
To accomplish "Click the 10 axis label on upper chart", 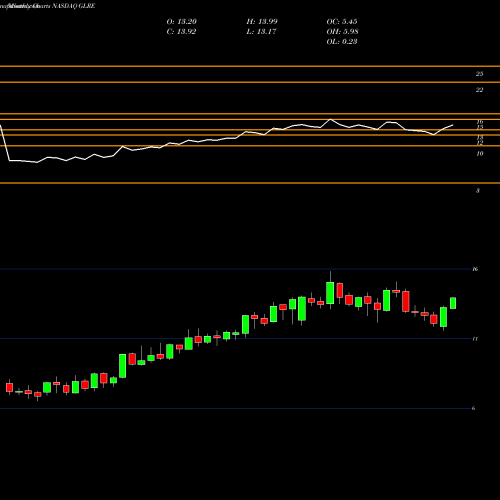I will click(x=480, y=154).
